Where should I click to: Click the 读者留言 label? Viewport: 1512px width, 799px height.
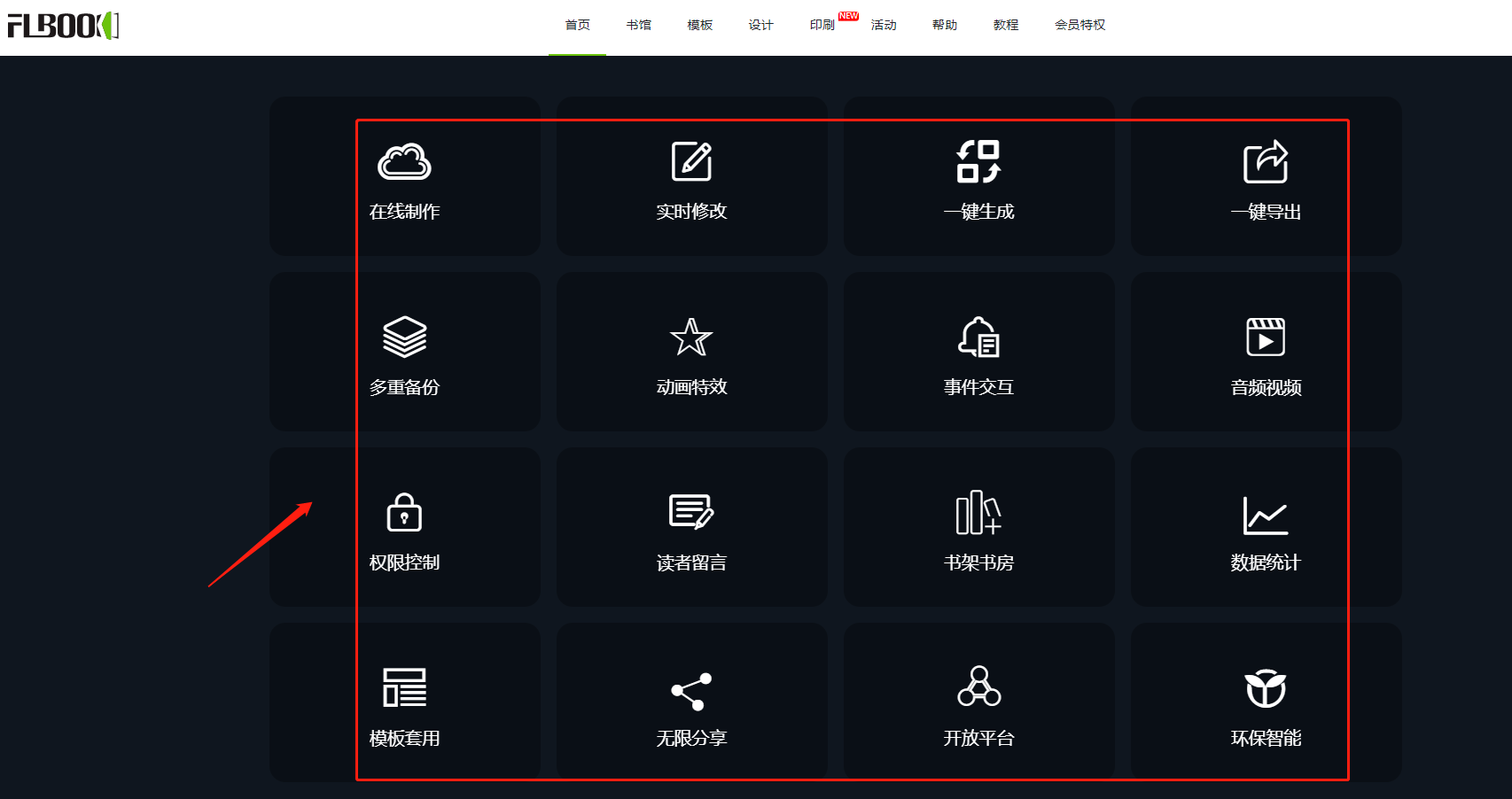[691, 562]
